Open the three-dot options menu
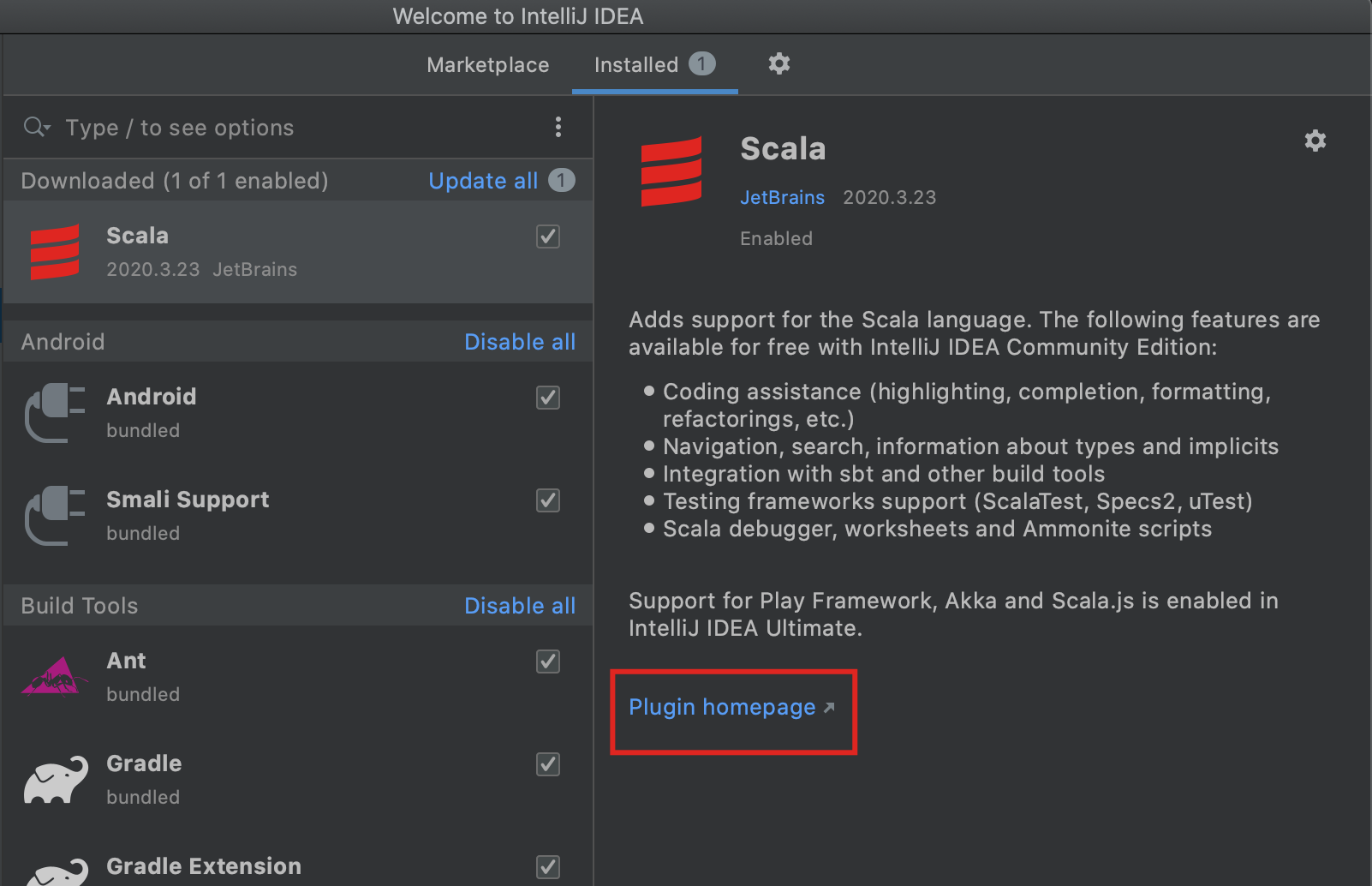This screenshot has height=886, width=1372. 558,128
